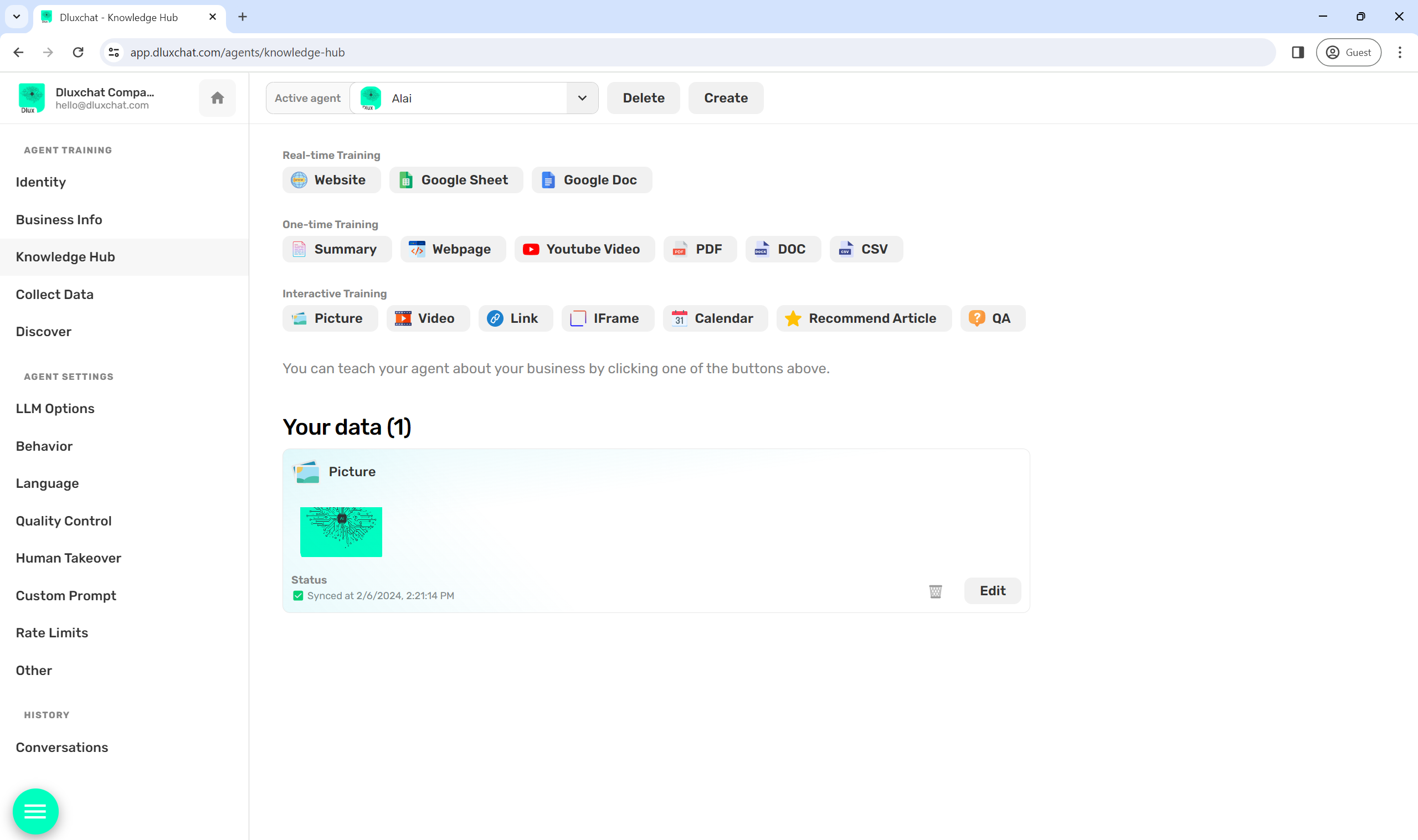Open the green chat menu bubble

(35, 811)
